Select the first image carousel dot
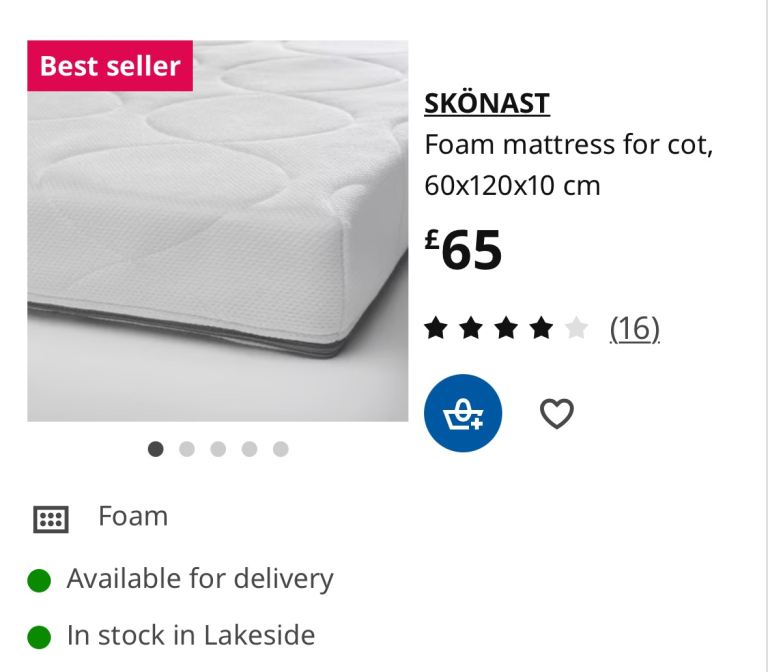Viewport: 768px width, 672px height. pyautogui.click(x=156, y=449)
